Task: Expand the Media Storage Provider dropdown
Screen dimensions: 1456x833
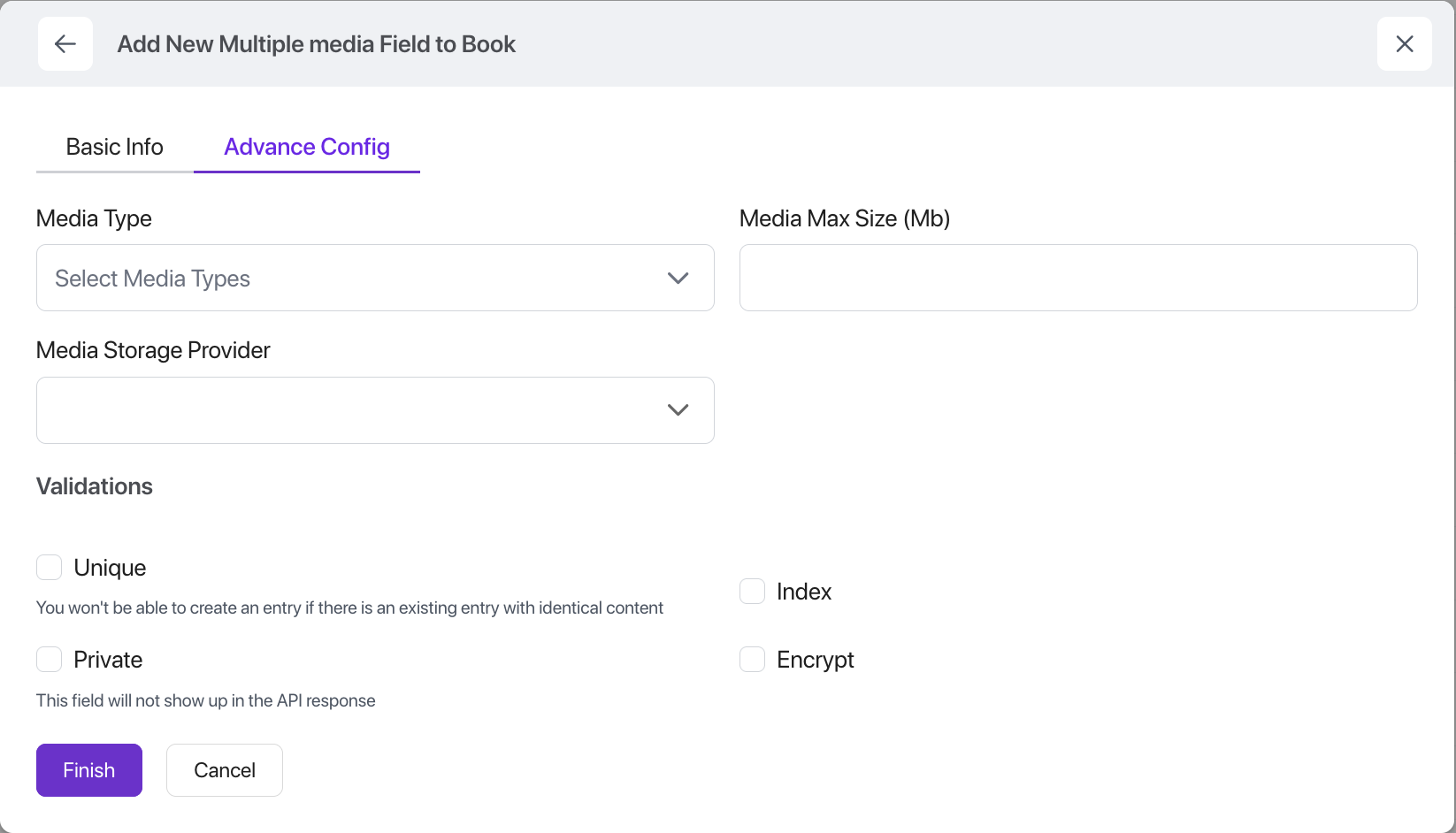Action: 354,410
